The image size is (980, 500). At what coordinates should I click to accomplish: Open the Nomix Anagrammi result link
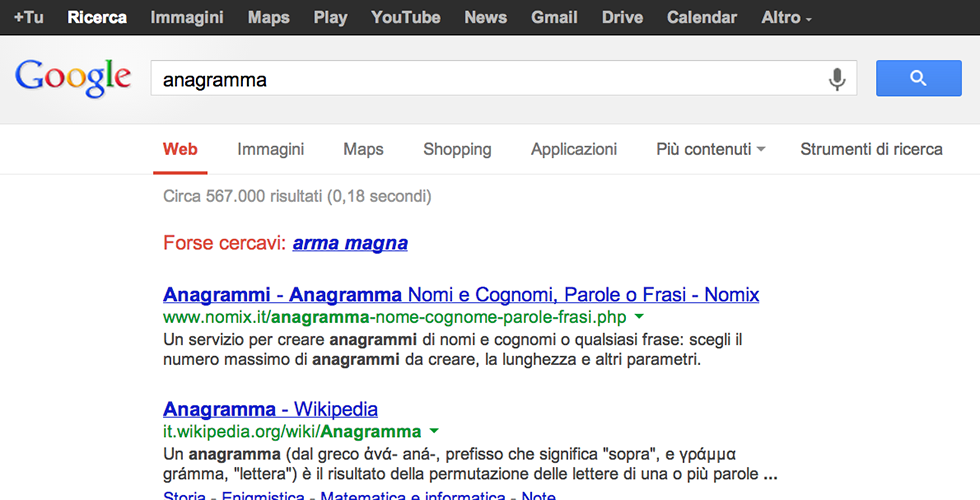point(461,295)
